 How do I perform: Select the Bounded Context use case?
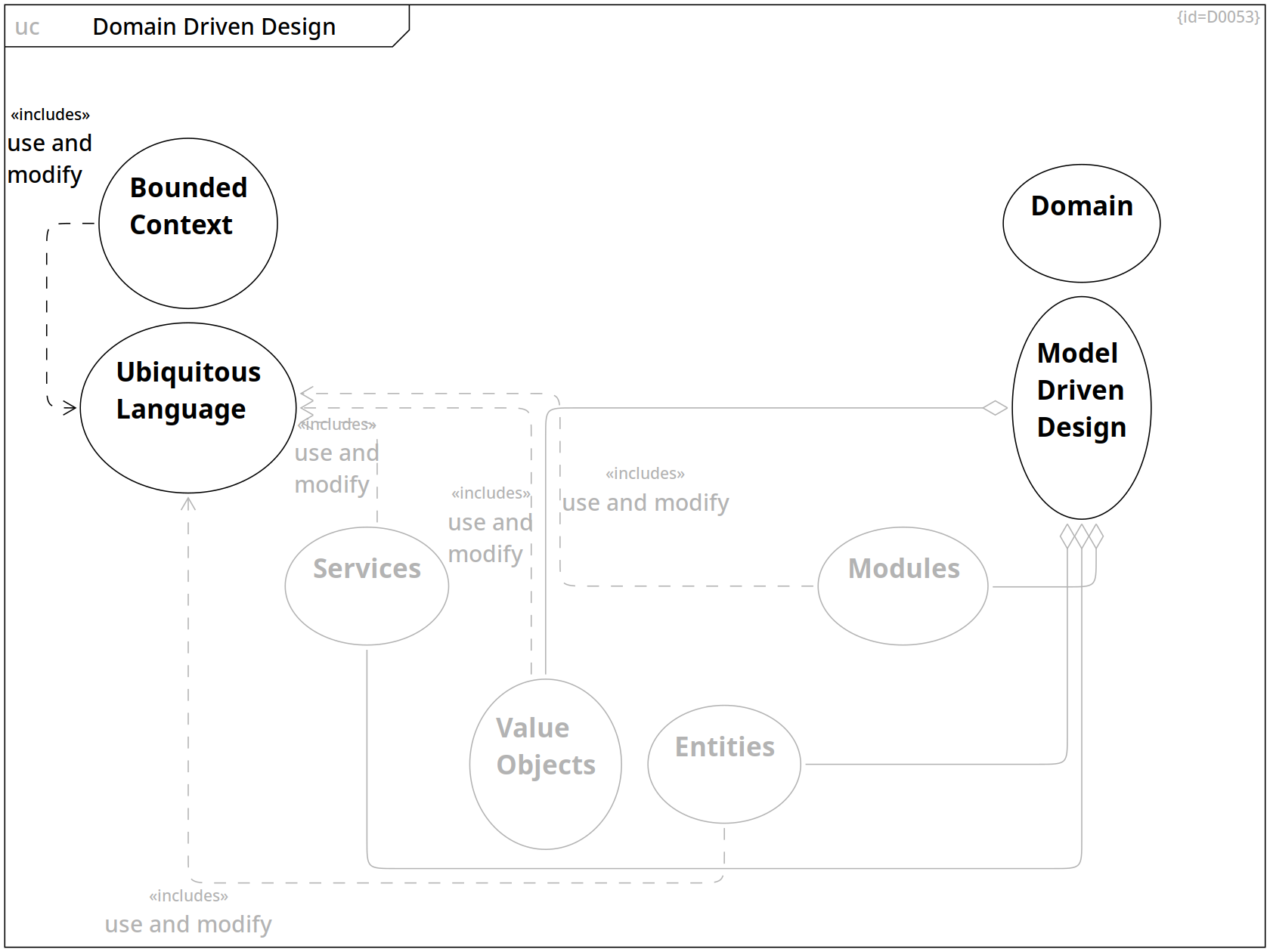pyautogui.click(x=188, y=224)
